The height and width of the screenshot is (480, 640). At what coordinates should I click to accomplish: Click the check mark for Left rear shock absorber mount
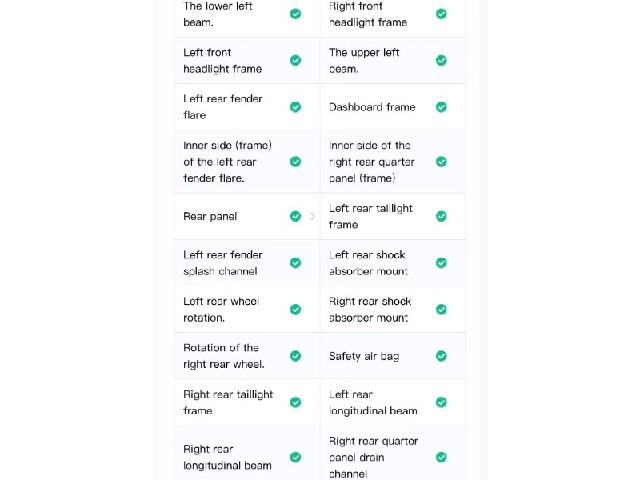coord(441,263)
